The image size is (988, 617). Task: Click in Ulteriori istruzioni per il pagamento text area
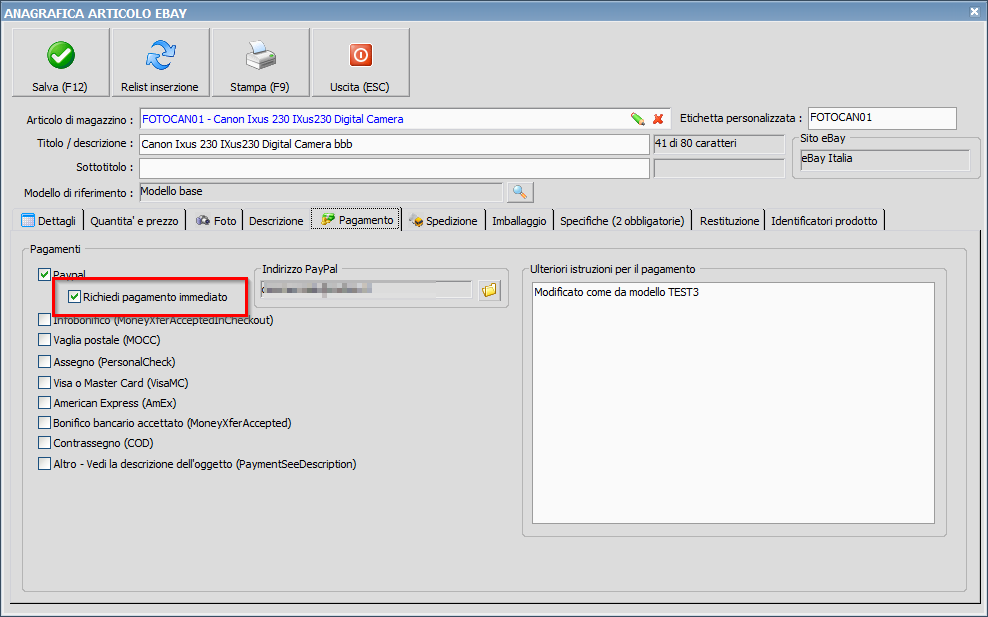point(733,403)
